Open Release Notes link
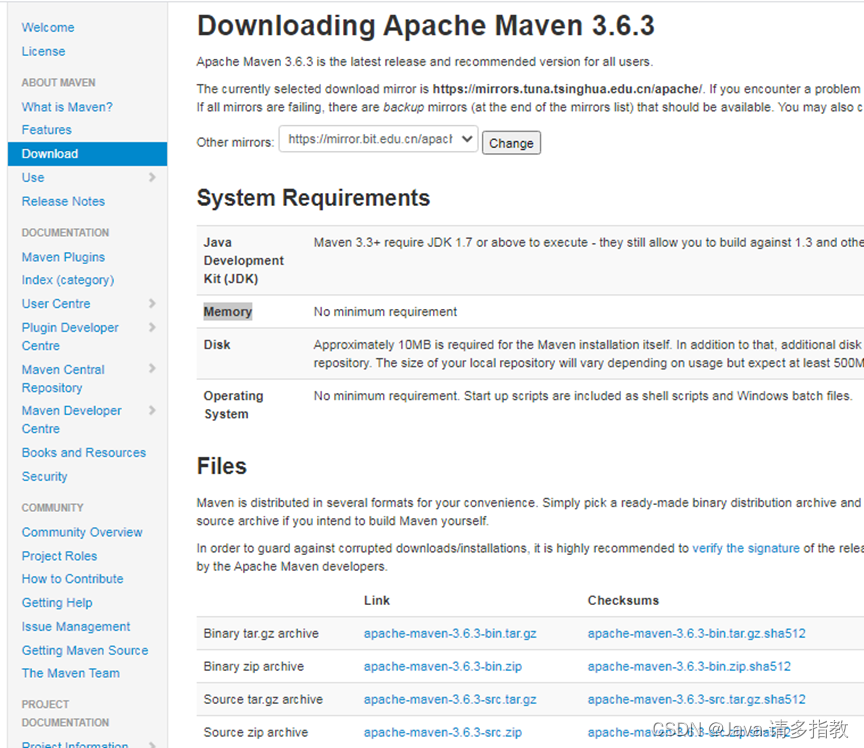This screenshot has height=748, width=864. tap(63, 201)
